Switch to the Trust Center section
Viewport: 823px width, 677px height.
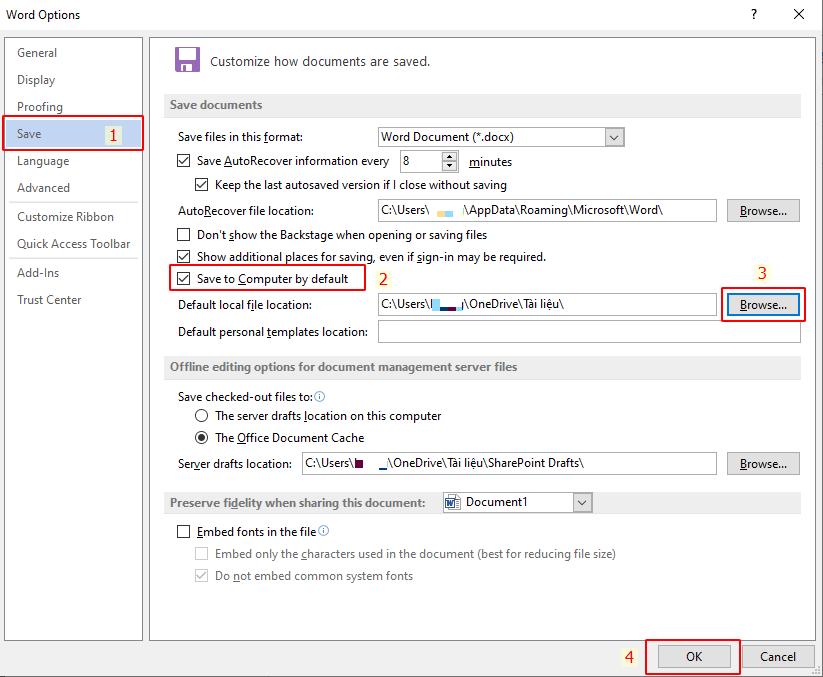49,299
